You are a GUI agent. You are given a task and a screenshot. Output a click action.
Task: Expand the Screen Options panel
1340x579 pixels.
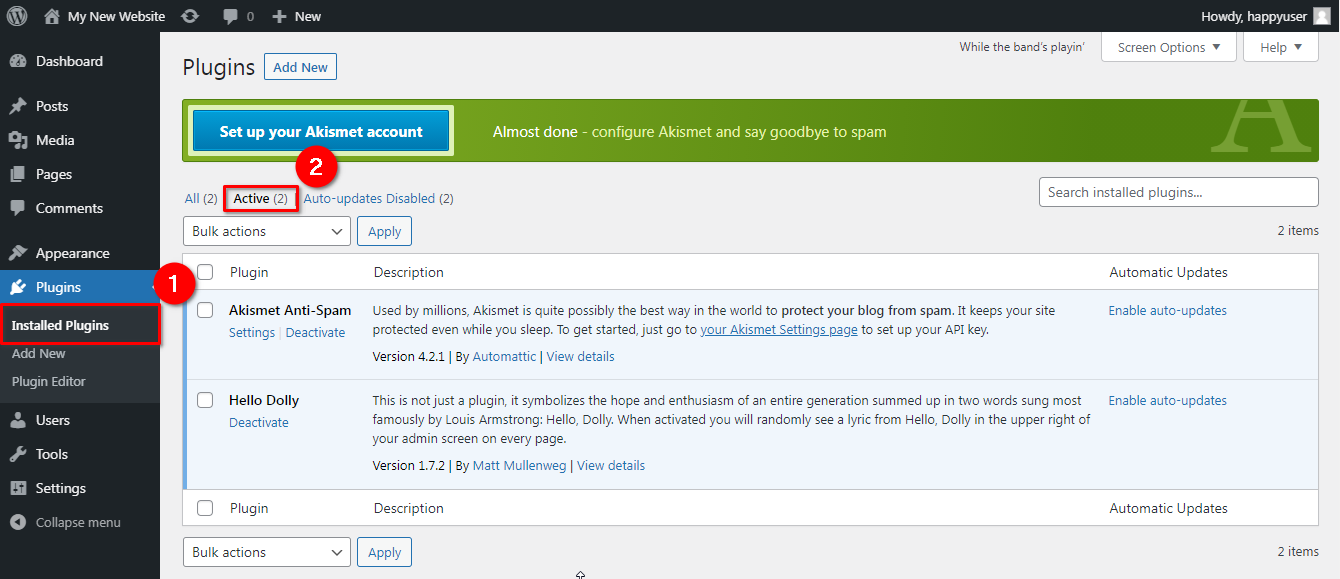tap(1169, 47)
